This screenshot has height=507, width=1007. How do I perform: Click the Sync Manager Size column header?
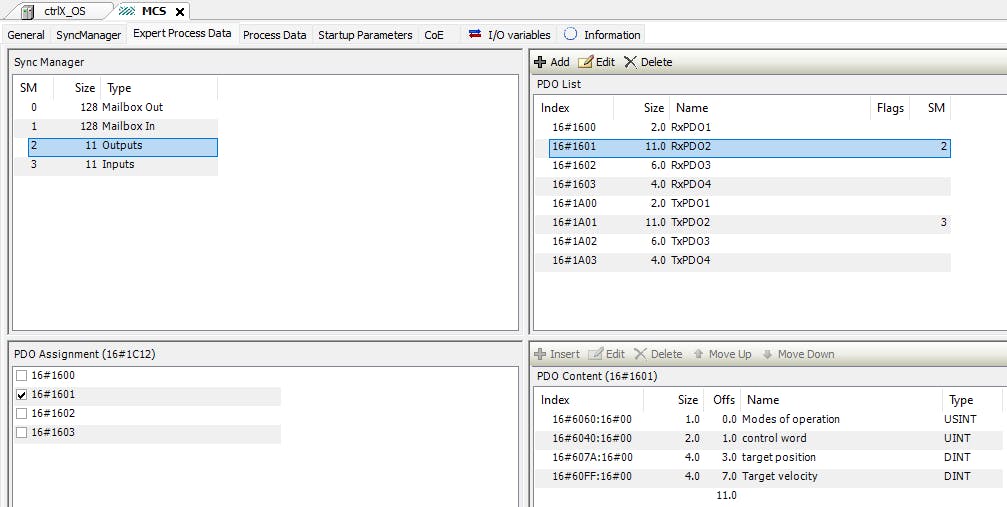tap(77, 88)
